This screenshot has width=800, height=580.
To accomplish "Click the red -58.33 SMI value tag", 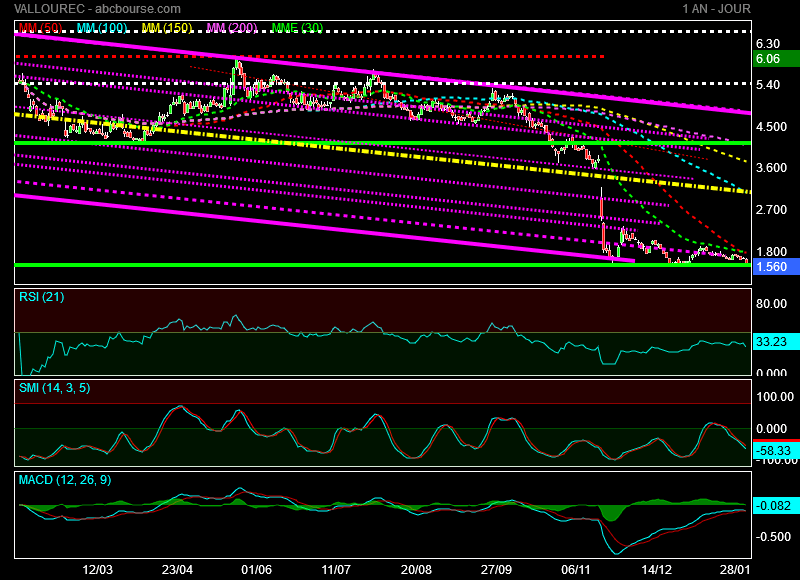I will pyautogui.click(x=772, y=452).
